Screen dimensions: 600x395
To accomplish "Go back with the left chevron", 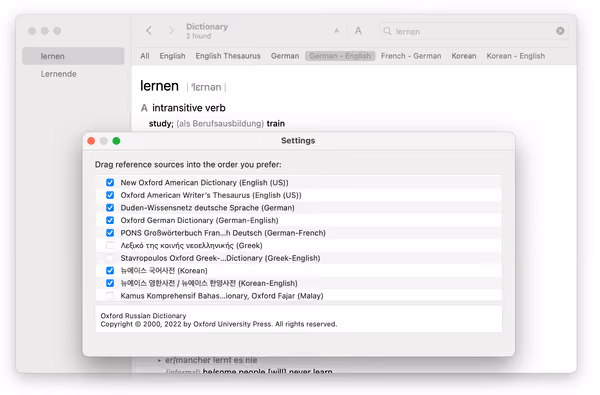I will tap(149, 31).
